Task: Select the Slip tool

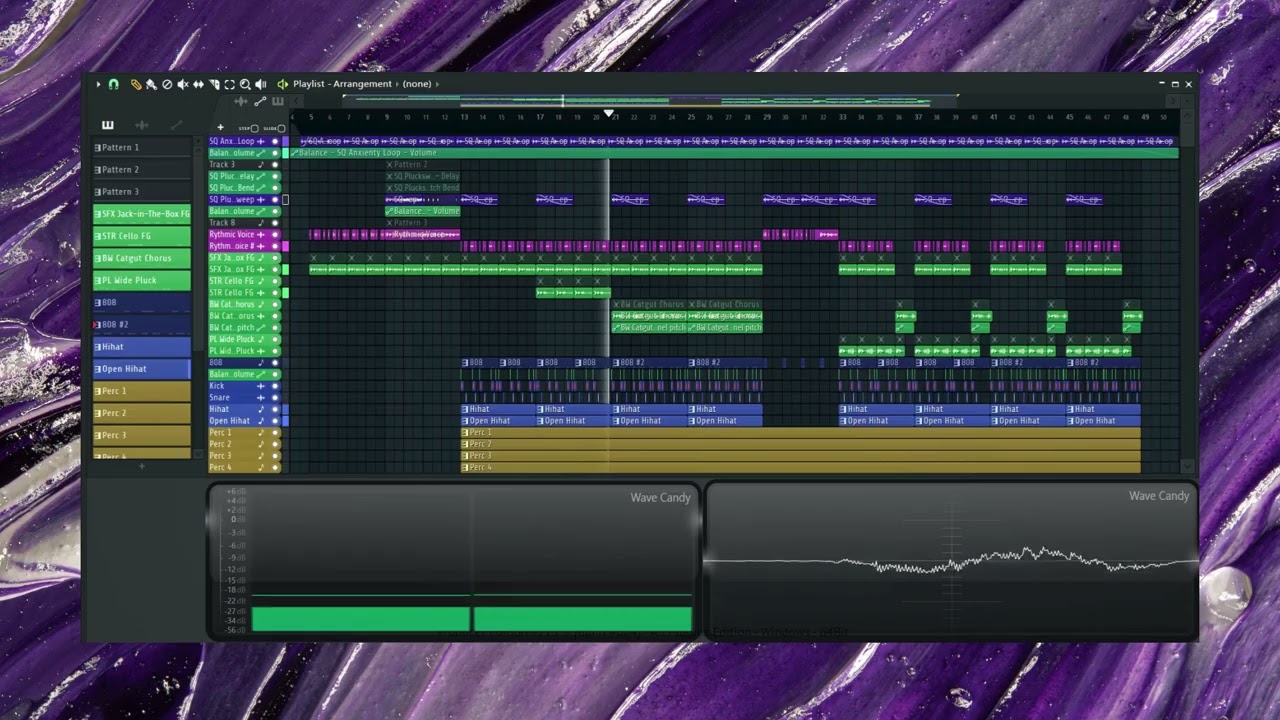Action: [198, 84]
